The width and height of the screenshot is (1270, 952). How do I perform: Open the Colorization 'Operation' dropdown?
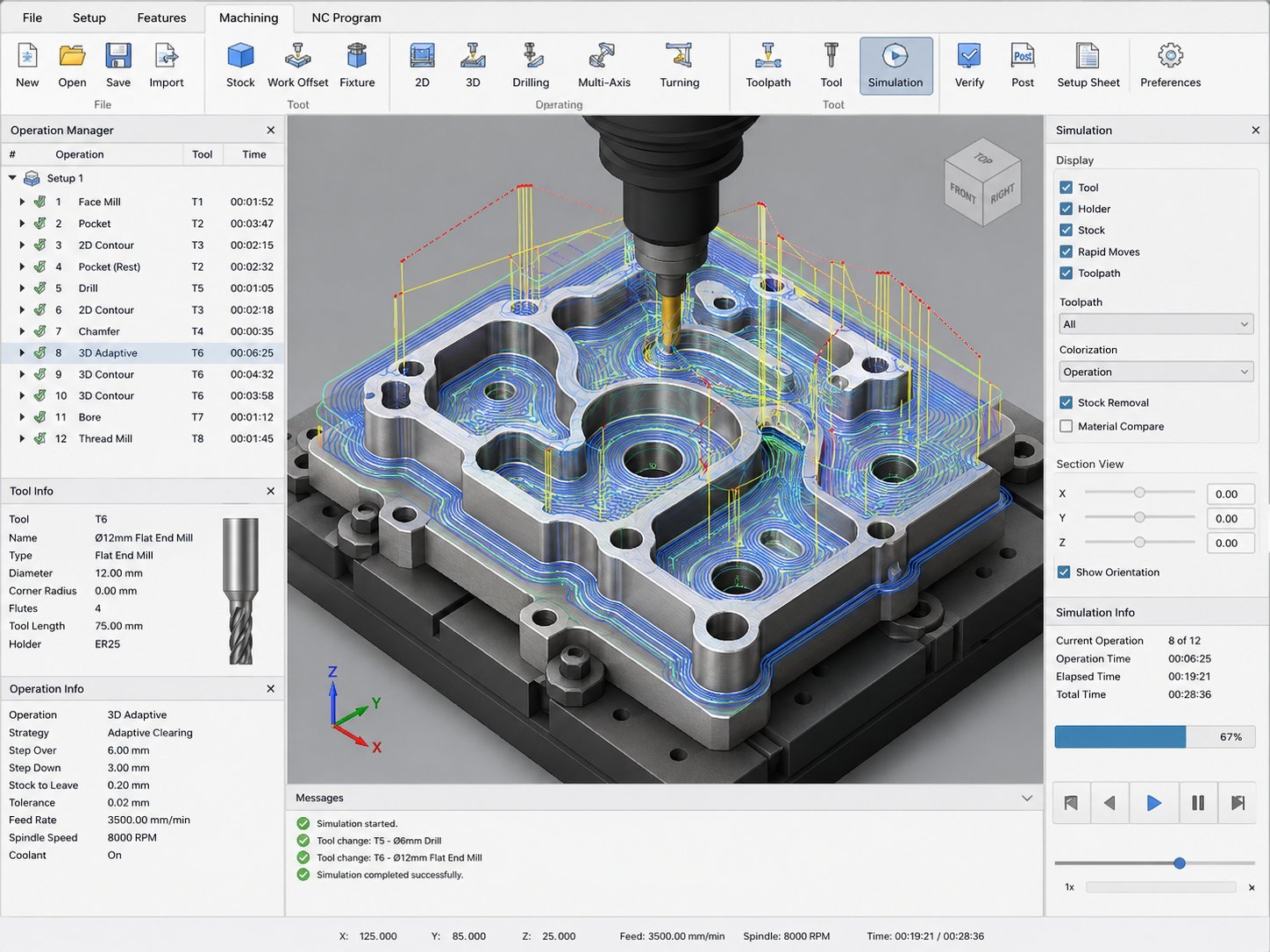pos(1156,372)
